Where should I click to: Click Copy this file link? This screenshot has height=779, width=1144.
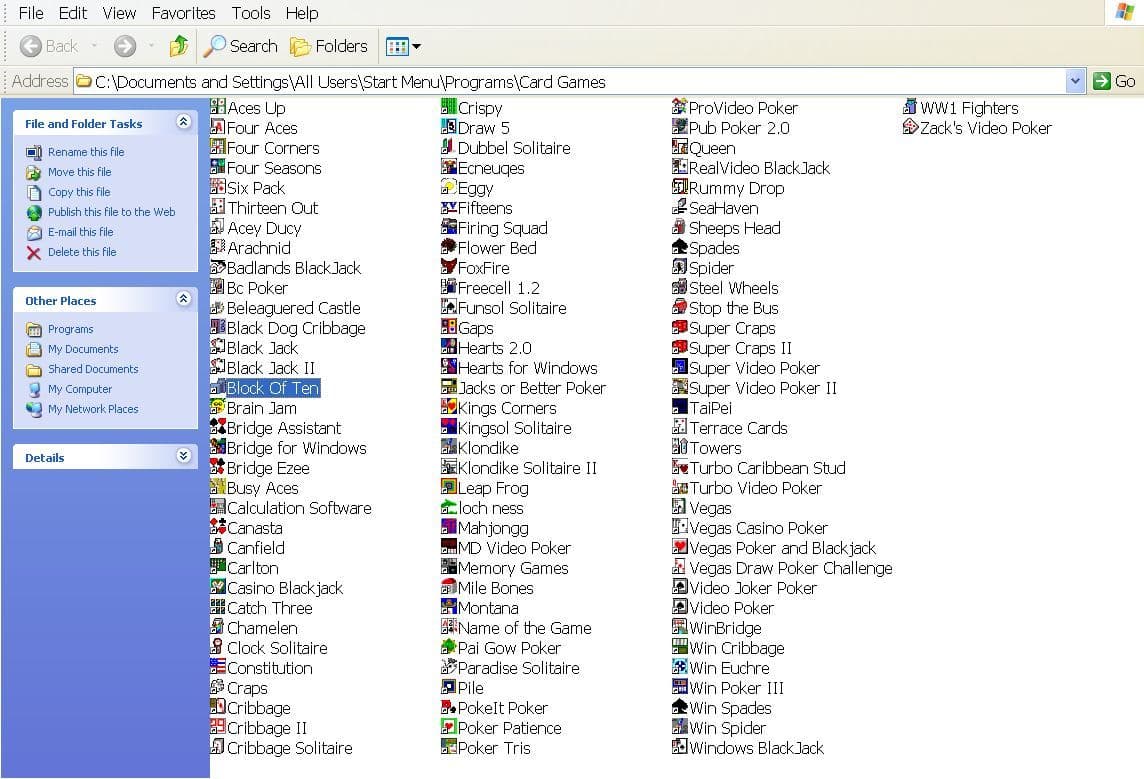point(79,192)
